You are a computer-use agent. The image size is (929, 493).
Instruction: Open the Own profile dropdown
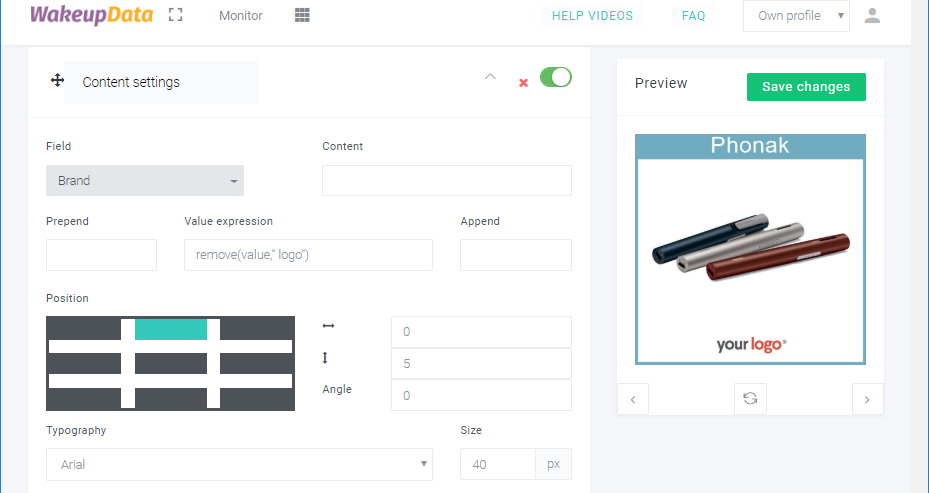(796, 15)
